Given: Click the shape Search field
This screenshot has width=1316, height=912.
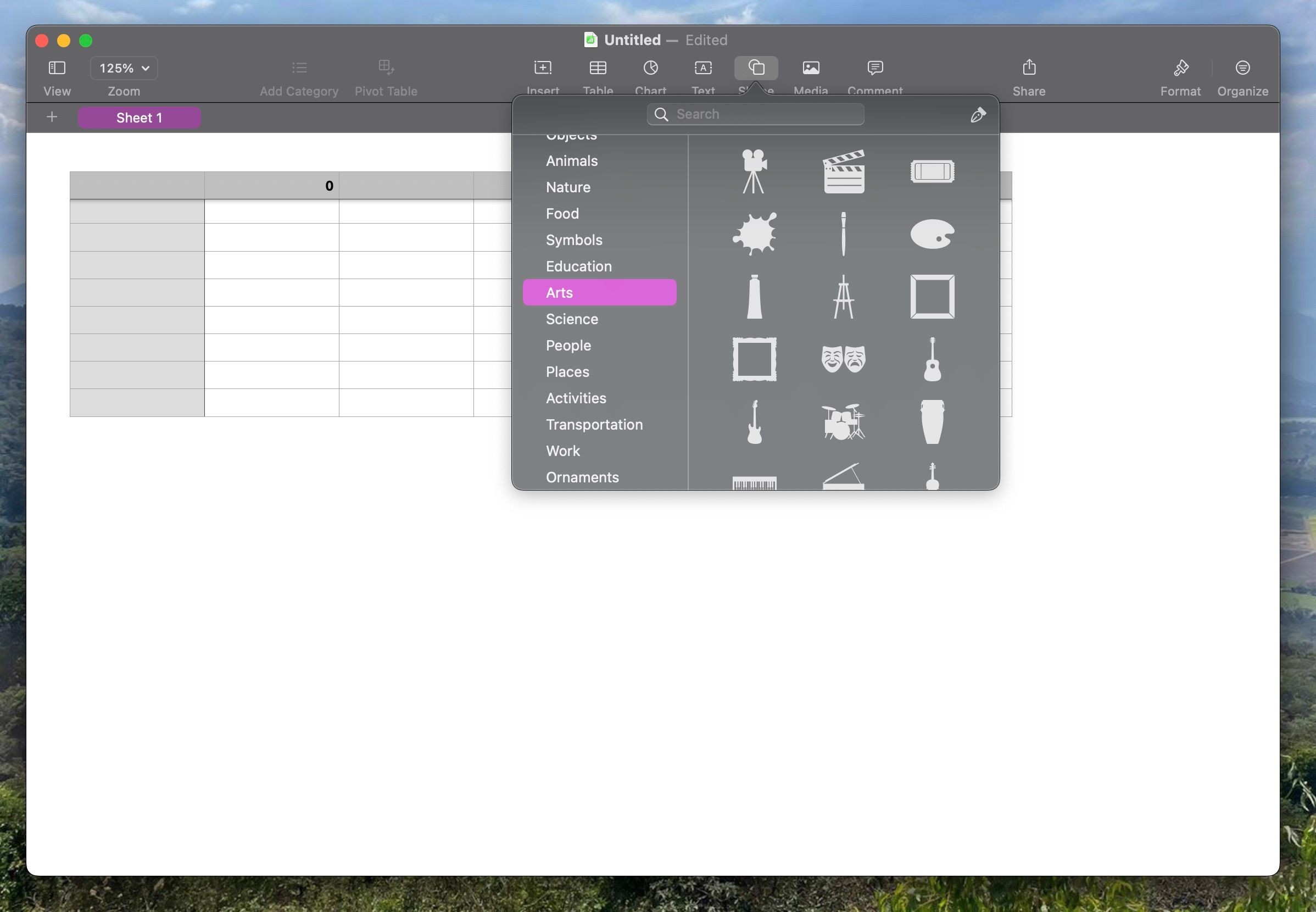Looking at the screenshot, I should point(755,114).
